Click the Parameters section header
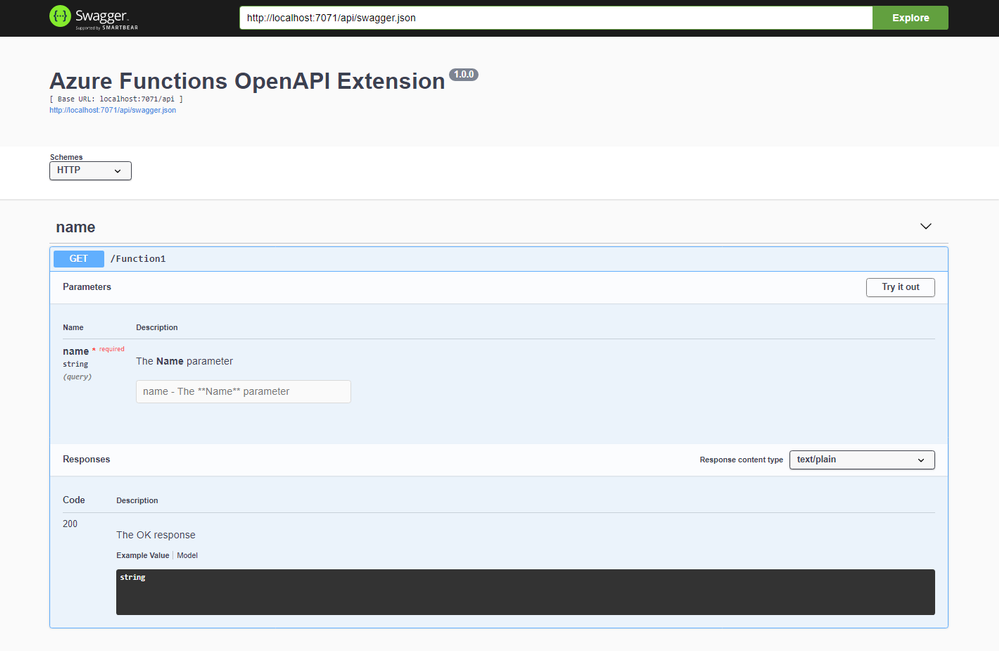 pyautogui.click(x=87, y=287)
